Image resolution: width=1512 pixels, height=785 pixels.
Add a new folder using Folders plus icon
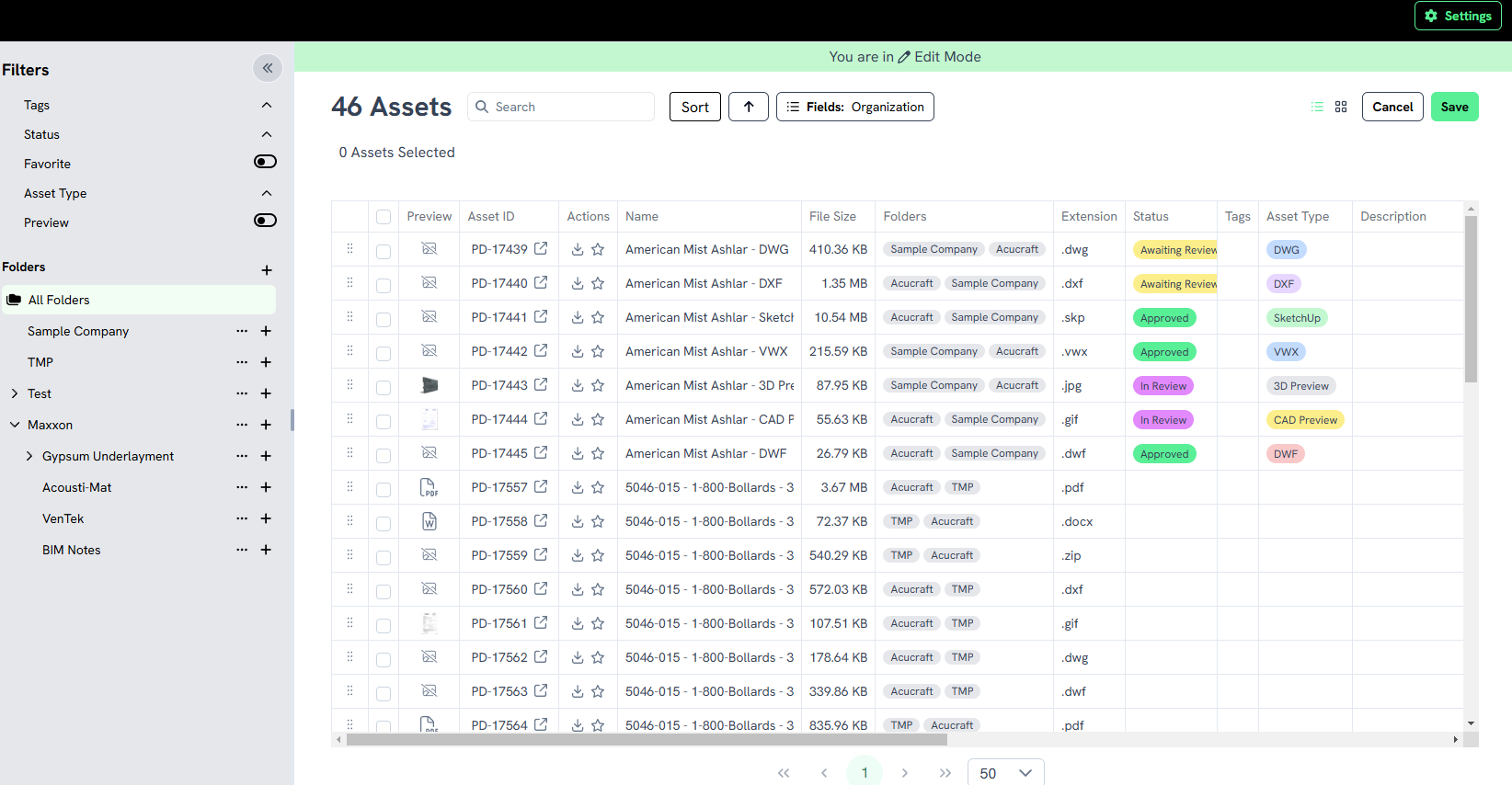pos(267,269)
